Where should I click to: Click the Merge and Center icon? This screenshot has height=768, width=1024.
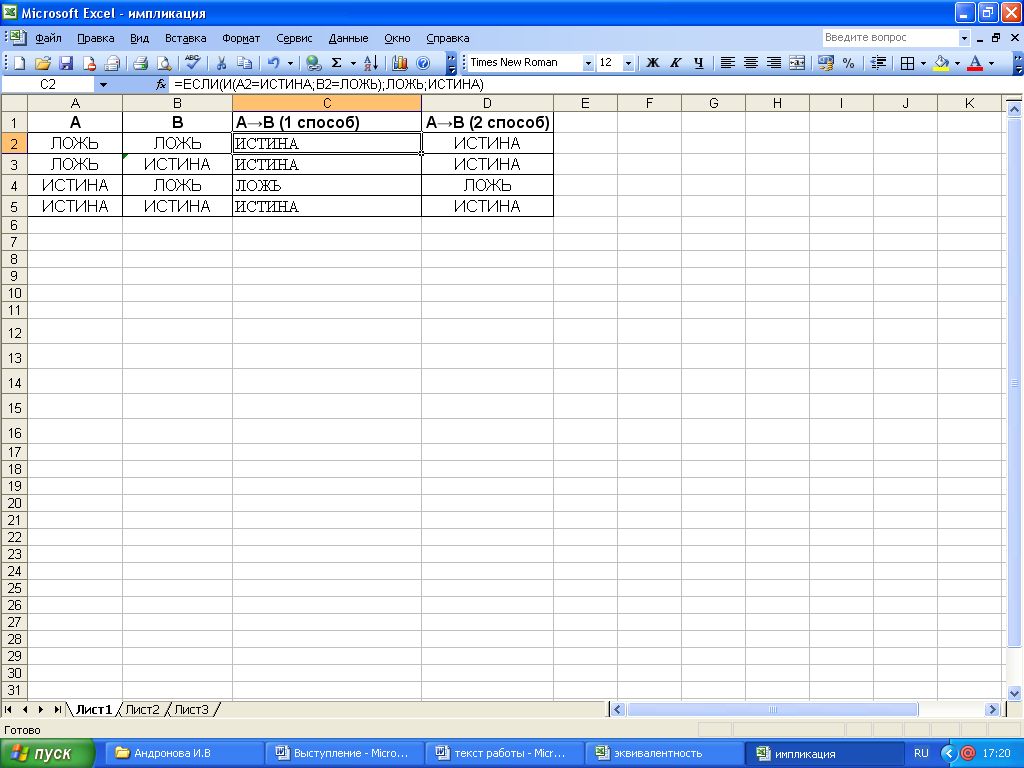pyautogui.click(x=797, y=63)
